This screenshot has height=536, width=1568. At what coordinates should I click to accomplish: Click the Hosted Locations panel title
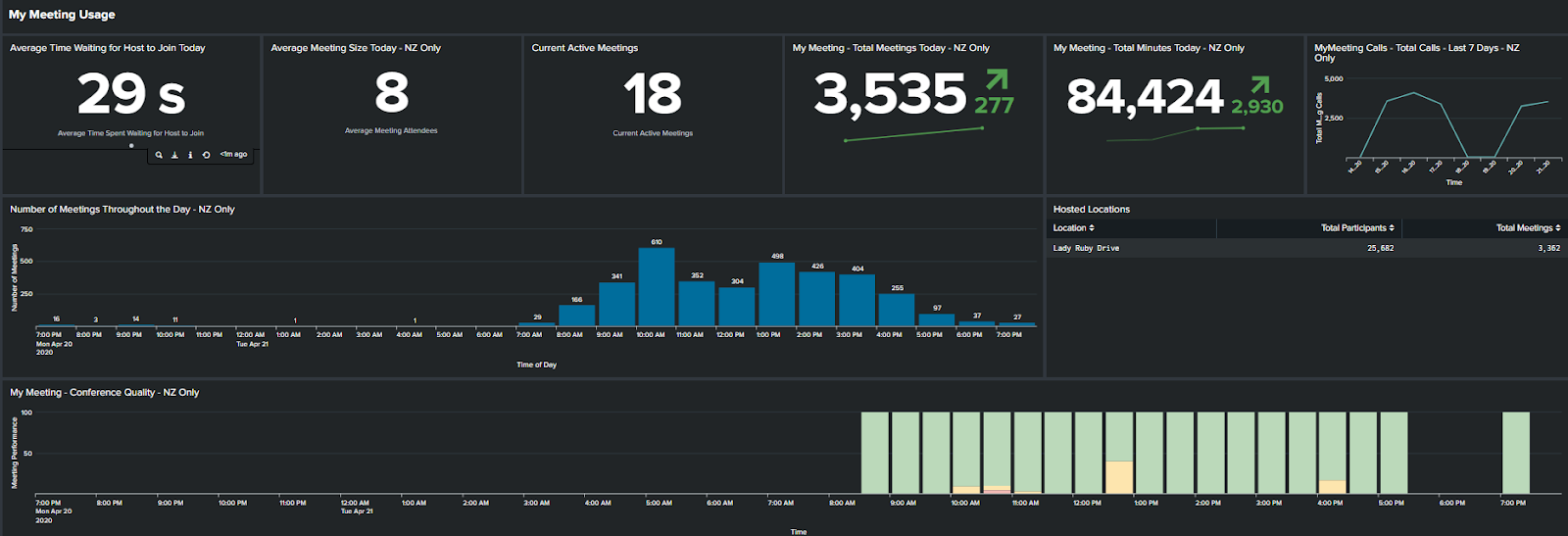click(x=1091, y=210)
